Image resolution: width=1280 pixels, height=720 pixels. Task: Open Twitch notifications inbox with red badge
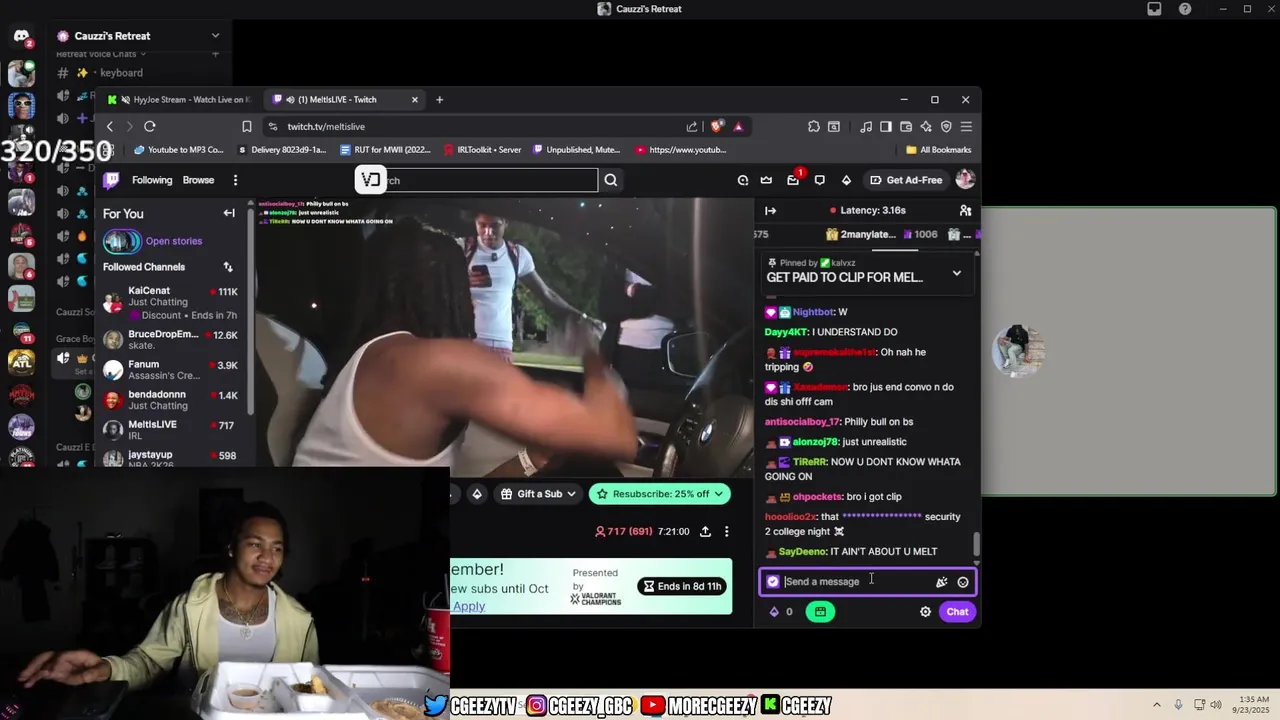[793, 180]
